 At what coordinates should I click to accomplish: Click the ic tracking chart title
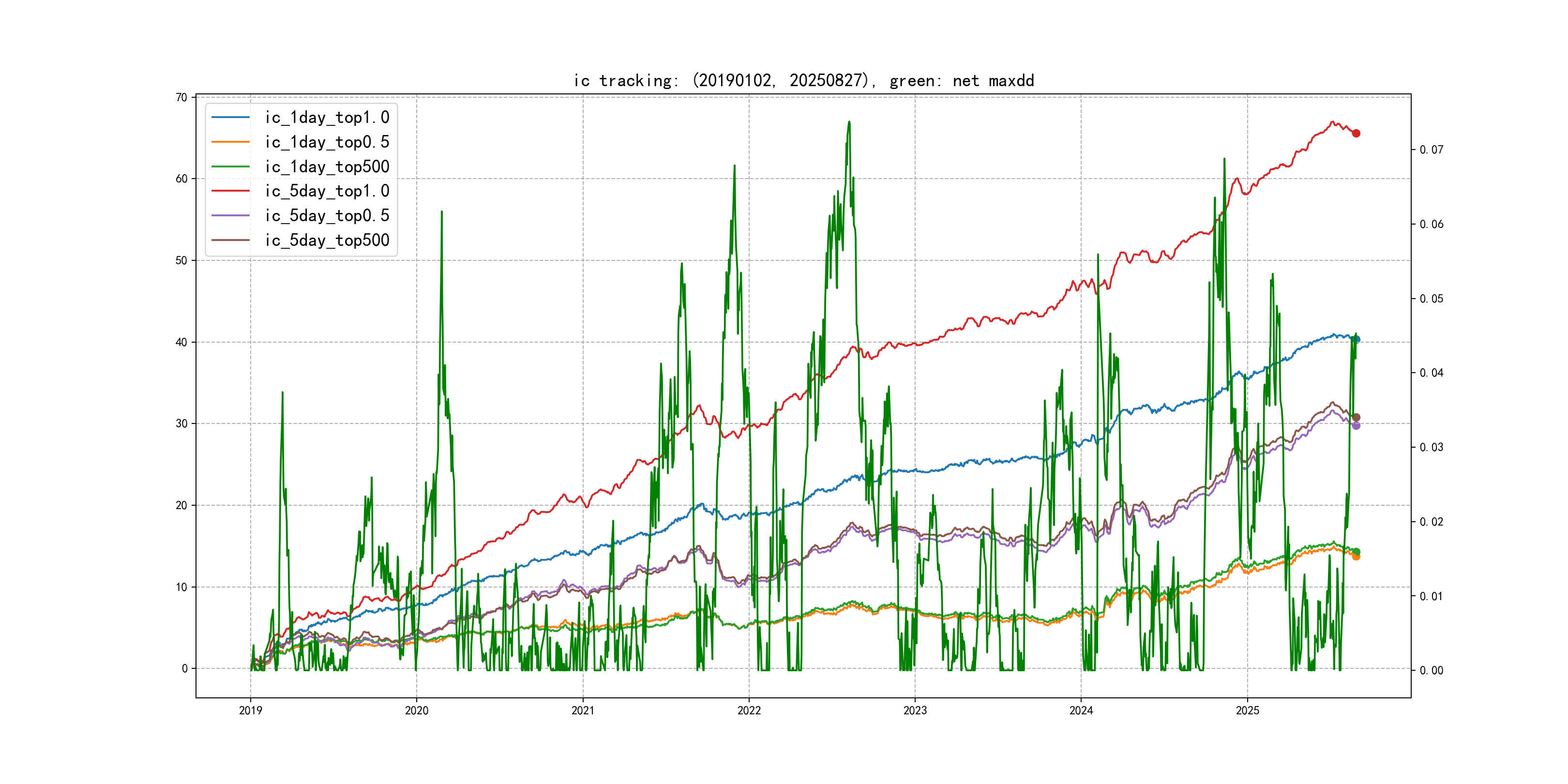pos(803,81)
